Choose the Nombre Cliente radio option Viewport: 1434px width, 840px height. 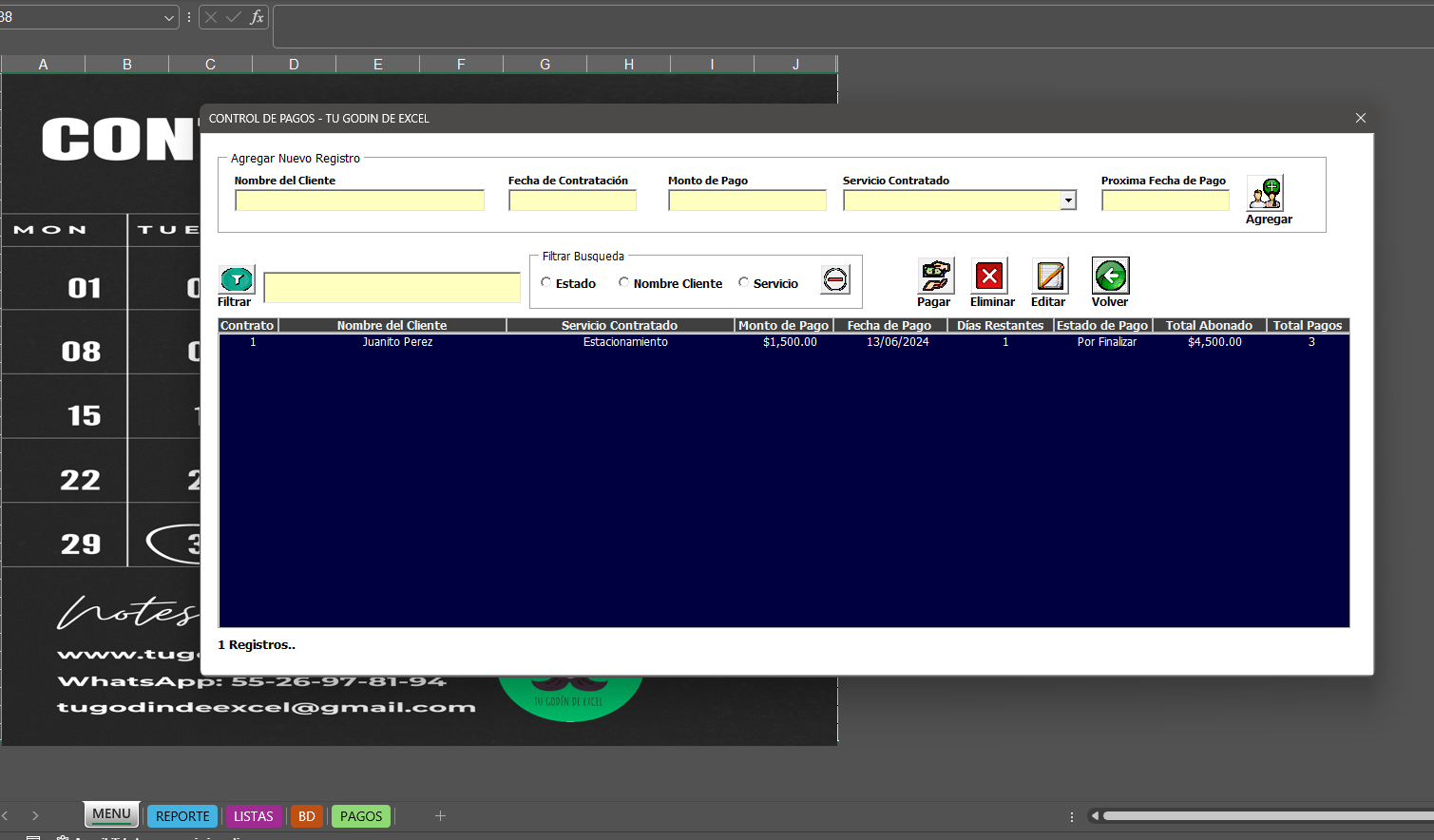[624, 282]
